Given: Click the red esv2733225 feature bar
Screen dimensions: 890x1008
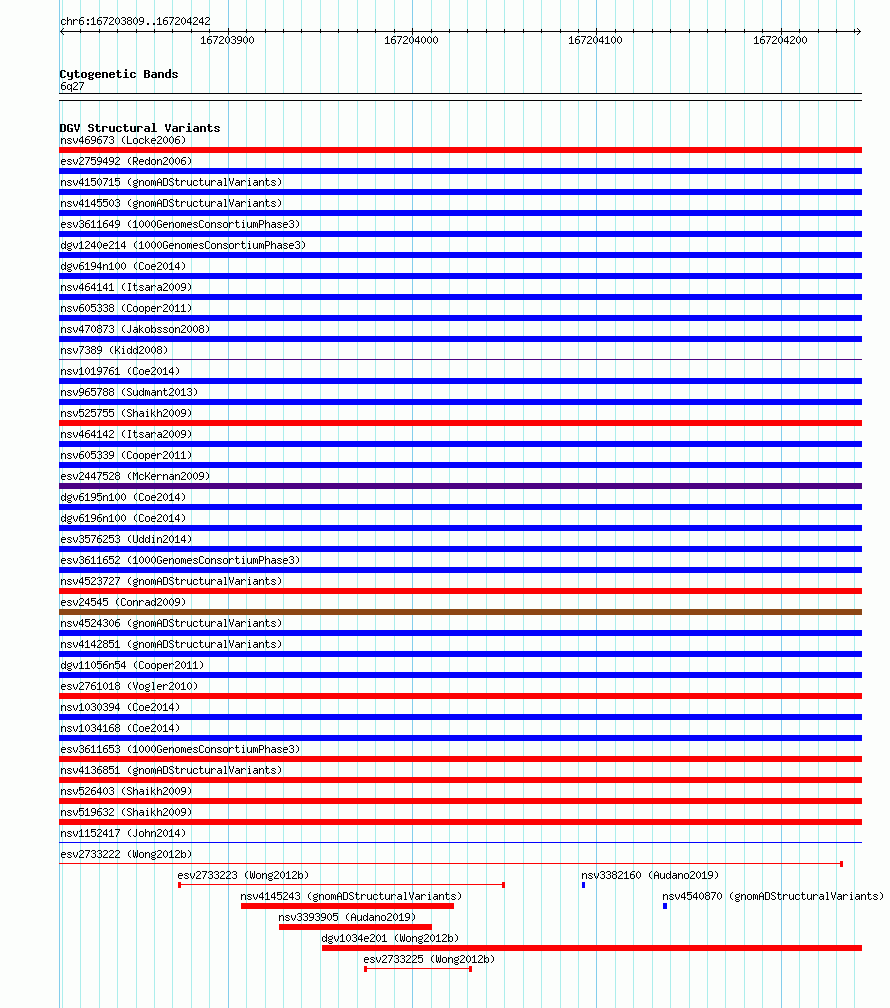Looking at the screenshot, I should (418, 969).
